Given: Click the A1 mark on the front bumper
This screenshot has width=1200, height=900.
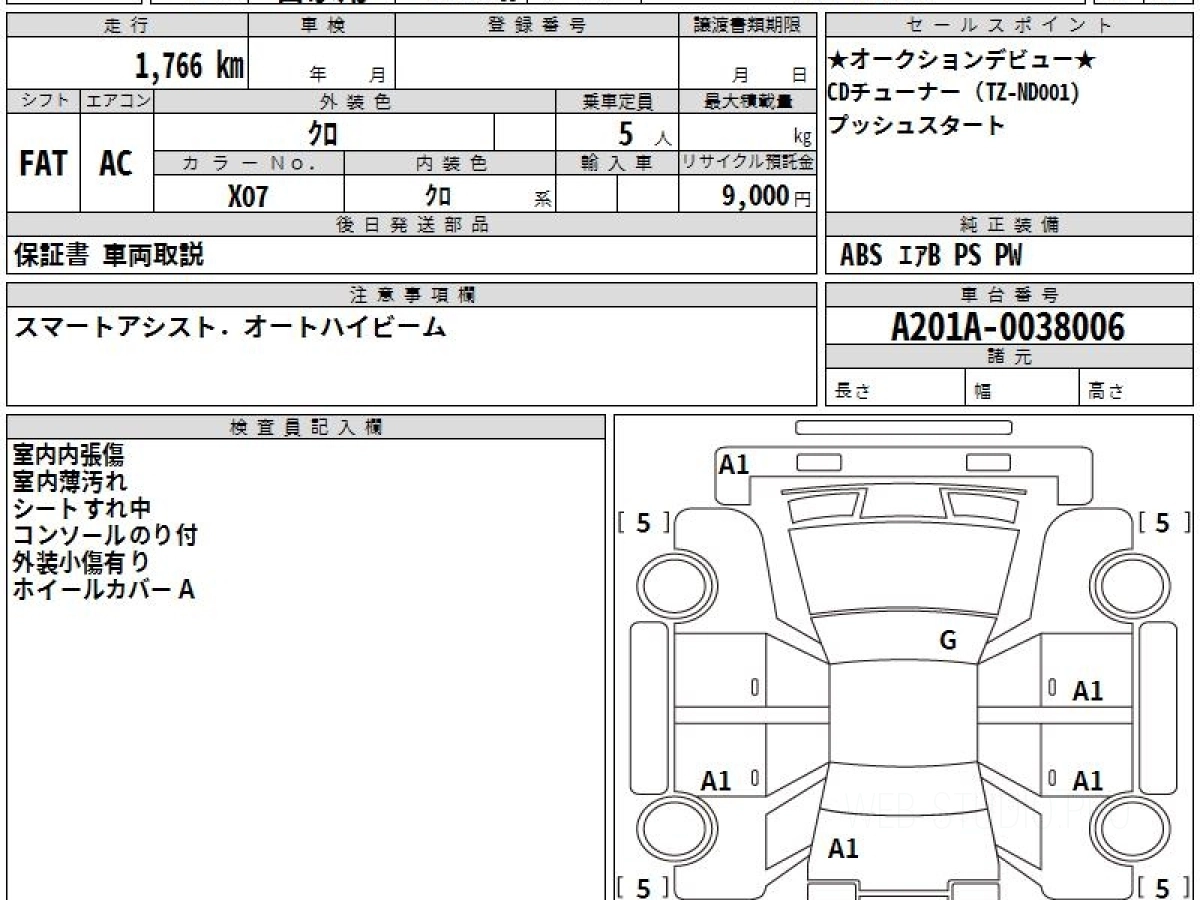Looking at the screenshot, I should coord(734,465).
